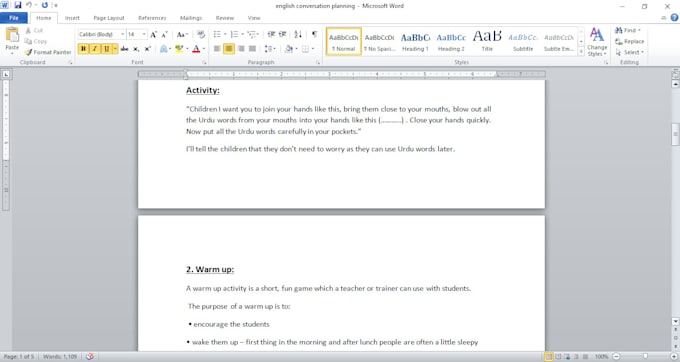The image size is (680, 362).
Task: Justify the text
Action: pos(252,49)
